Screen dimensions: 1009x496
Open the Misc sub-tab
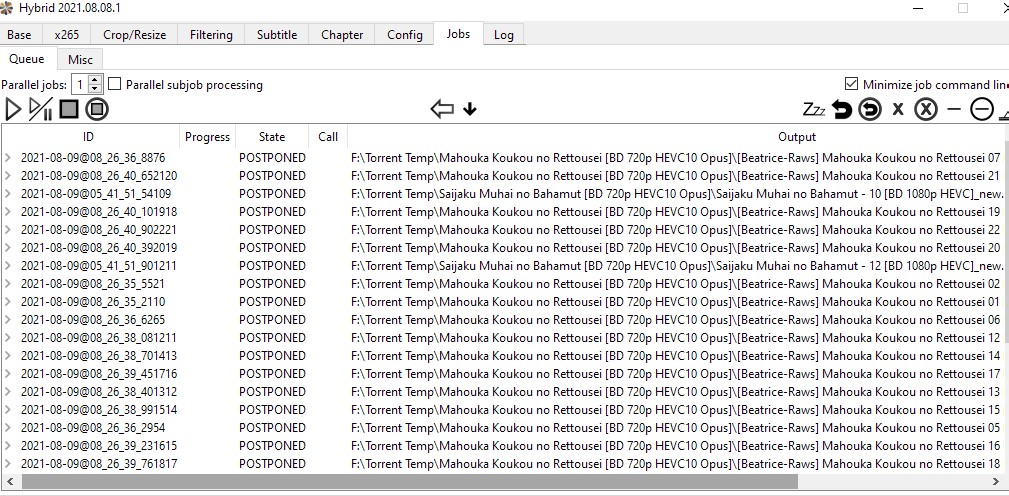click(80, 60)
